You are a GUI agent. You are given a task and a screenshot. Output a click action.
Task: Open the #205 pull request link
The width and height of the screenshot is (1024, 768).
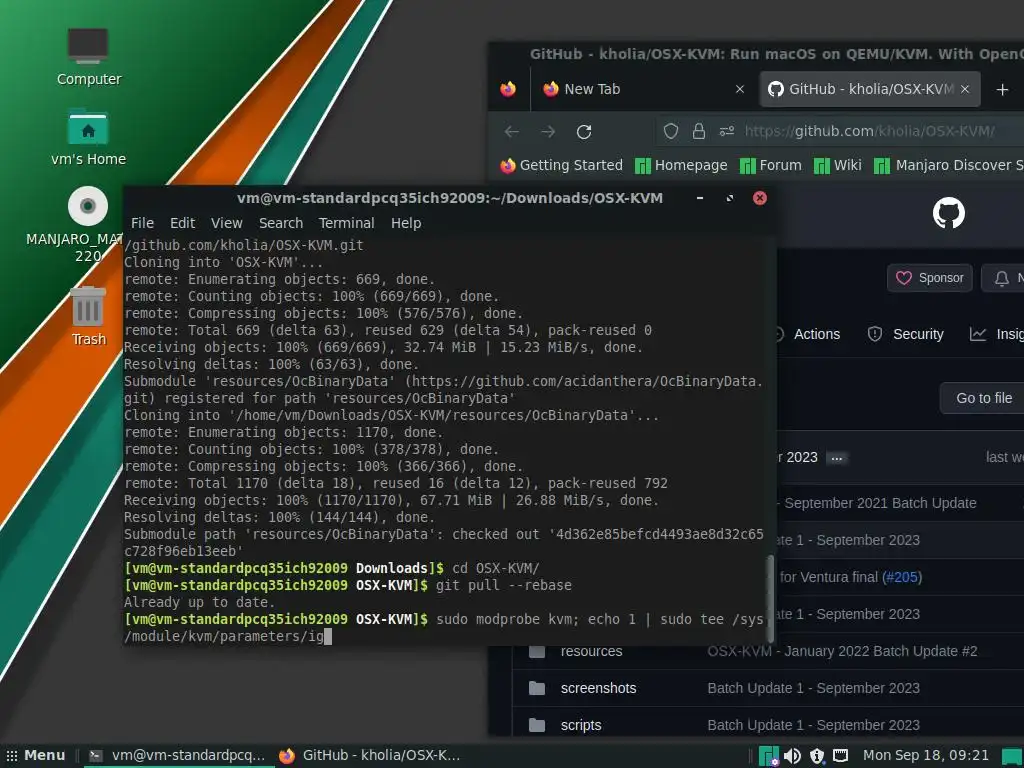[901, 577]
